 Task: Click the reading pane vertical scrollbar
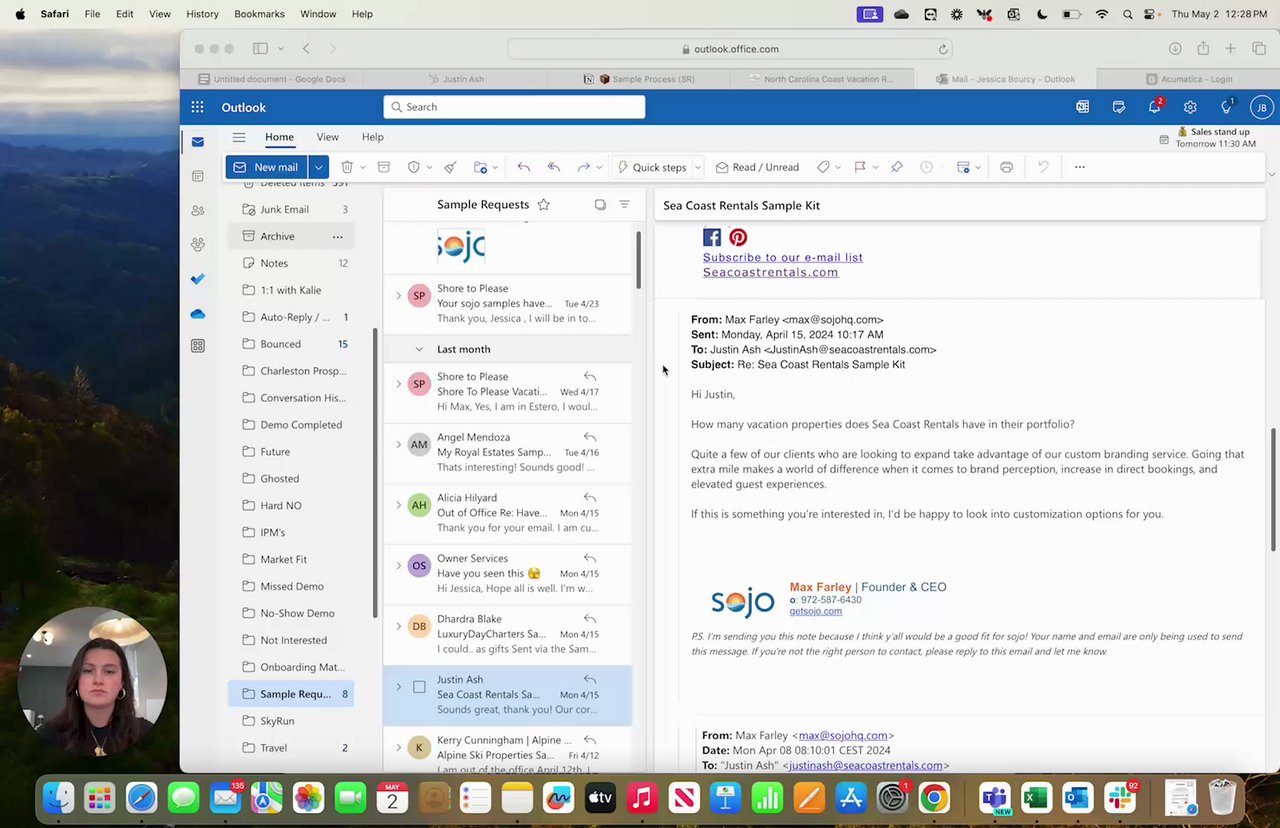coord(1273,489)
